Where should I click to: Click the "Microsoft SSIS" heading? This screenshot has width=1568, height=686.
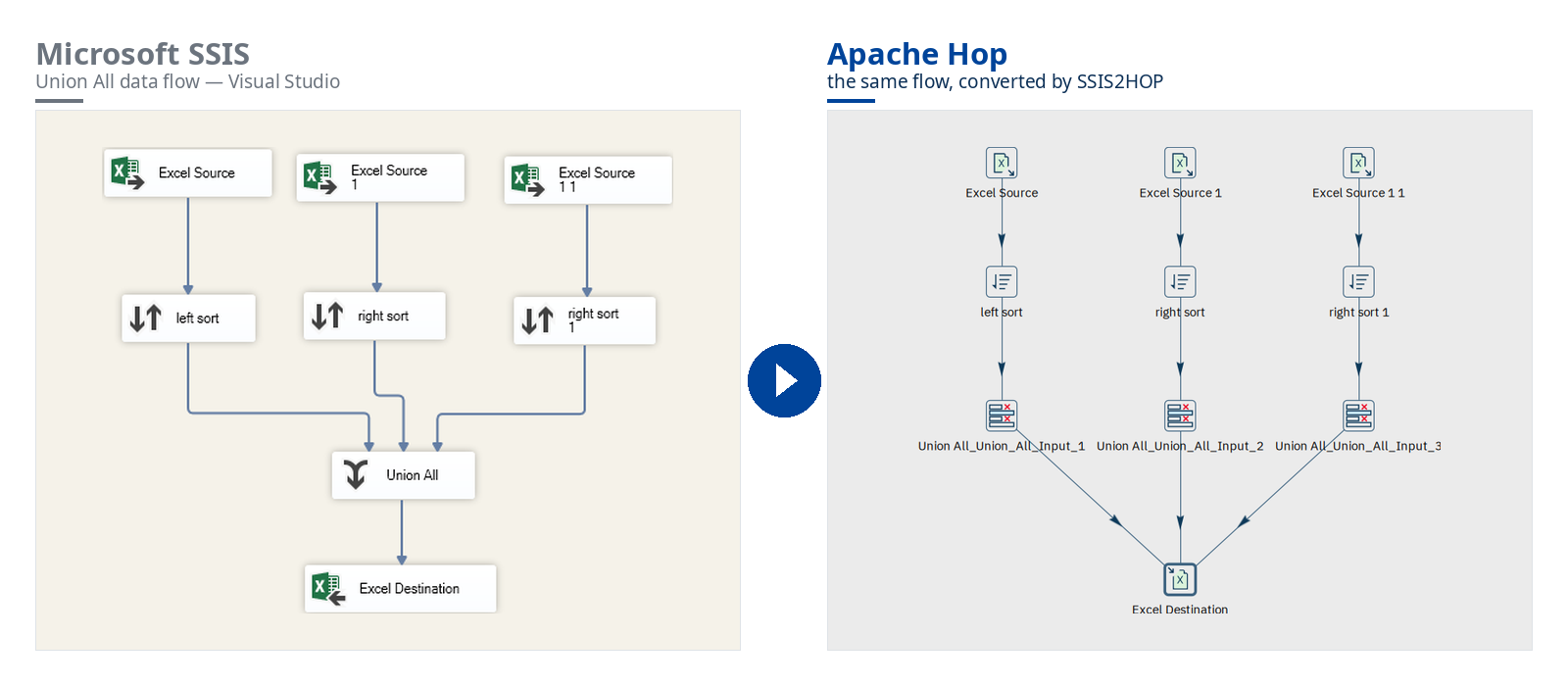click(x=143, y=54)
